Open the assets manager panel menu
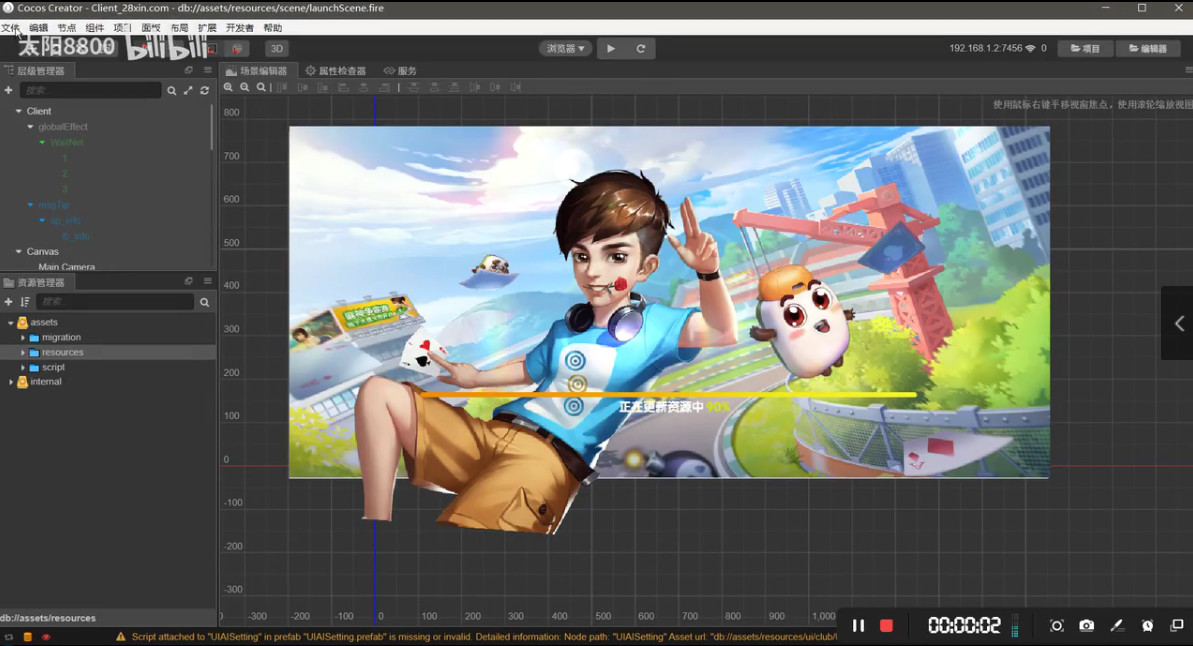 click(x=208, y=282)
